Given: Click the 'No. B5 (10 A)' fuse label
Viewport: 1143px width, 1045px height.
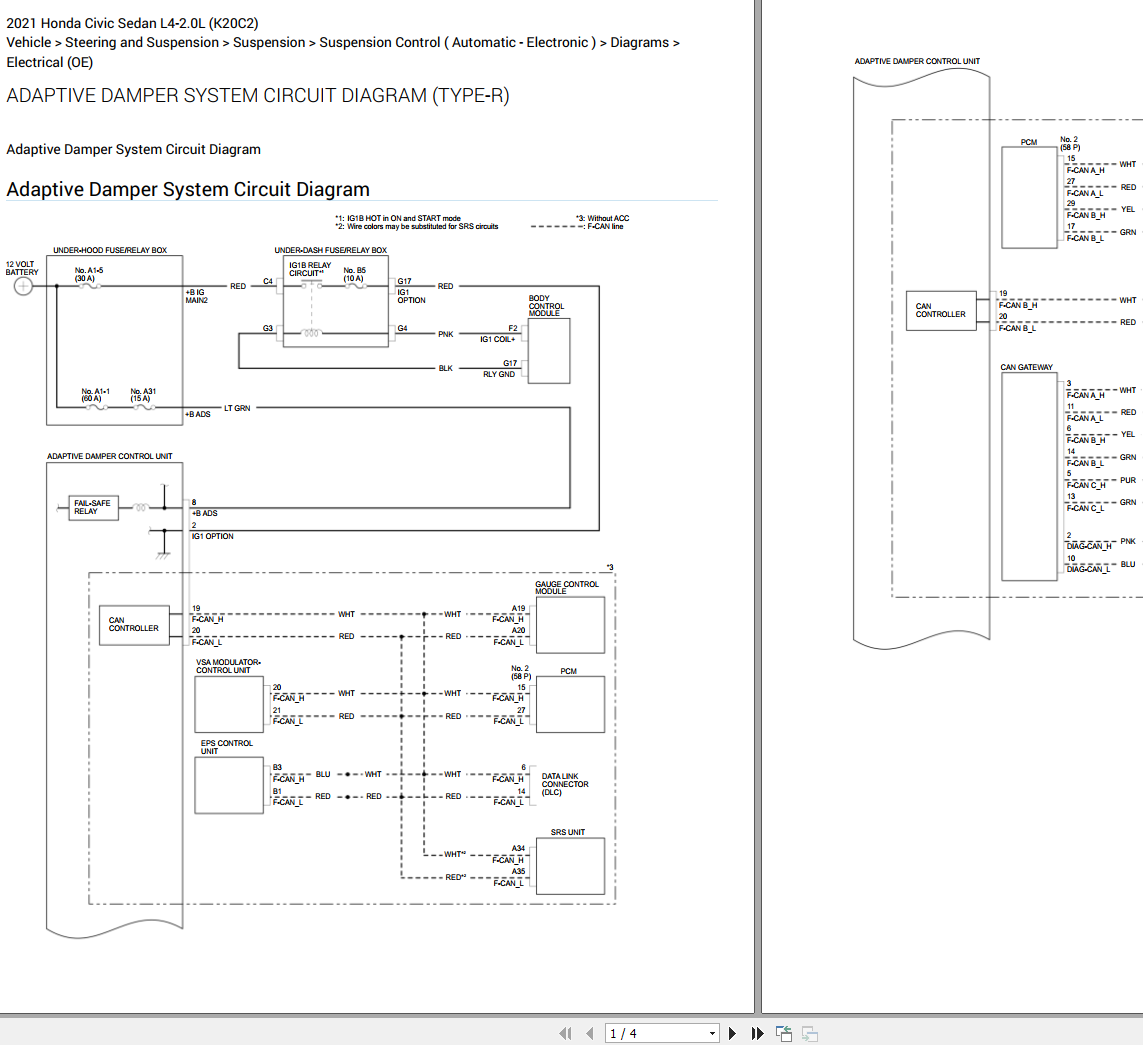Looking at the screenshot, I should pyautogui.click(x=355, y=274).
